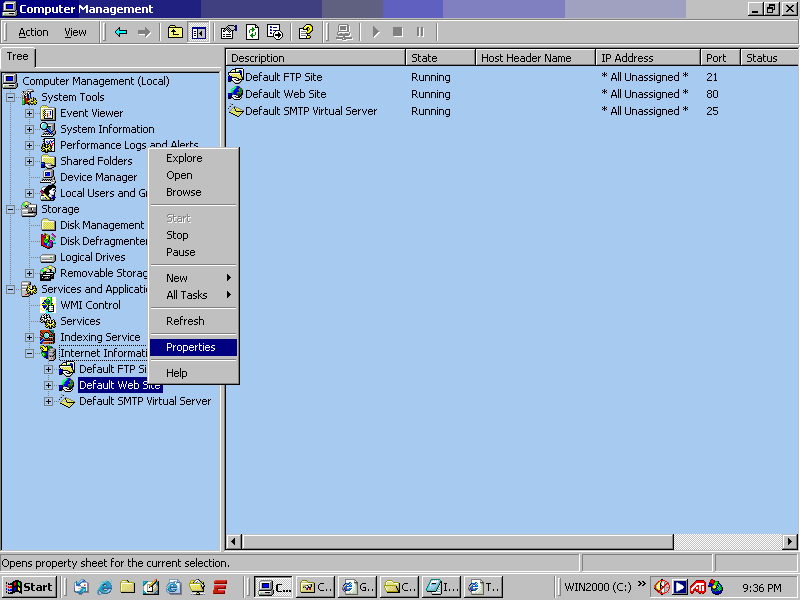
Task: Click the Stop item square icon
Action: (398, 32)
